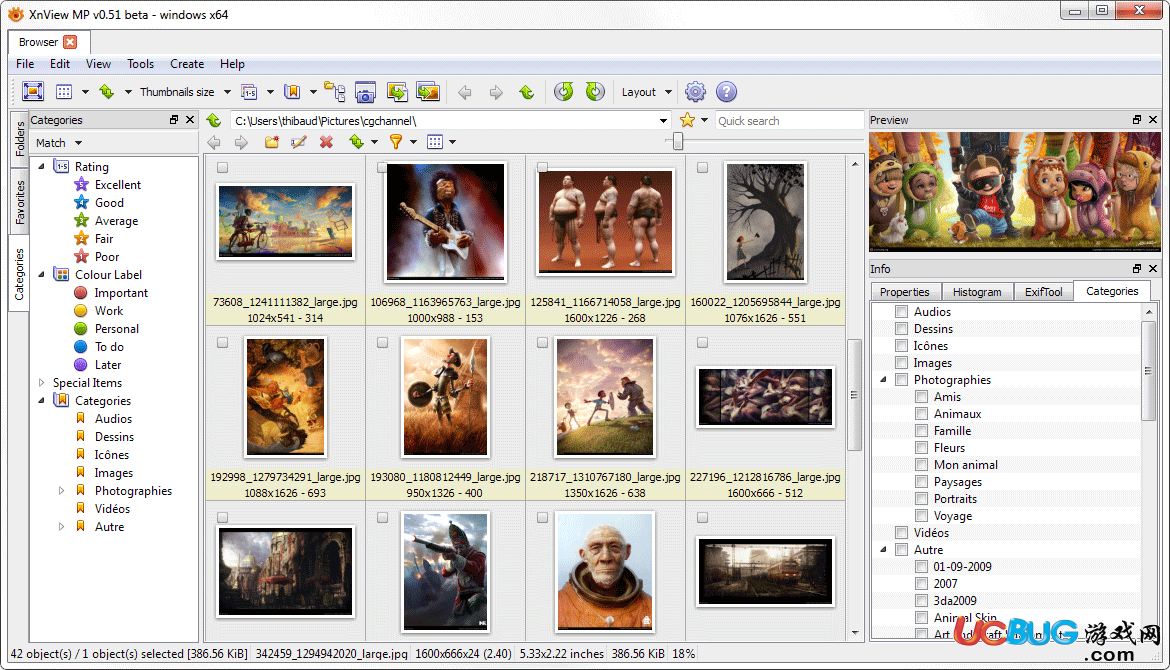This screenshot has height=670, width=1170.
Task: Switch to the Histogram tab
Action: pos(977,292)
